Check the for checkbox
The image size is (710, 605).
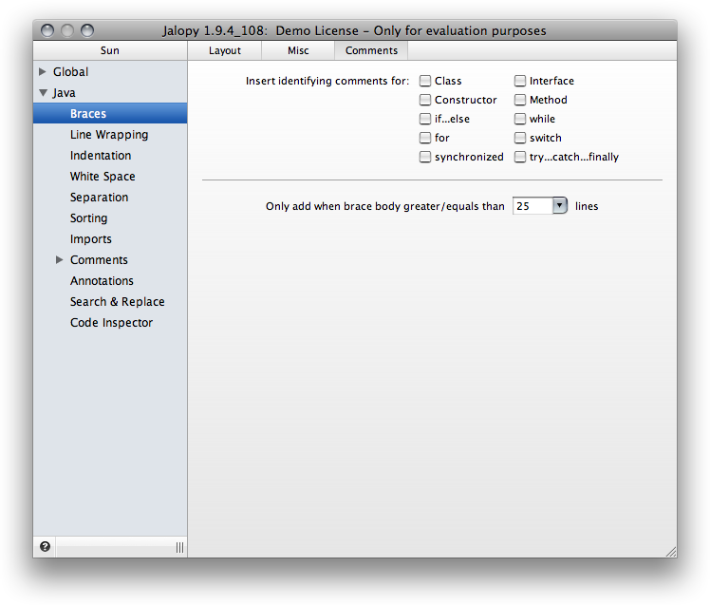[x=425, y=138]
